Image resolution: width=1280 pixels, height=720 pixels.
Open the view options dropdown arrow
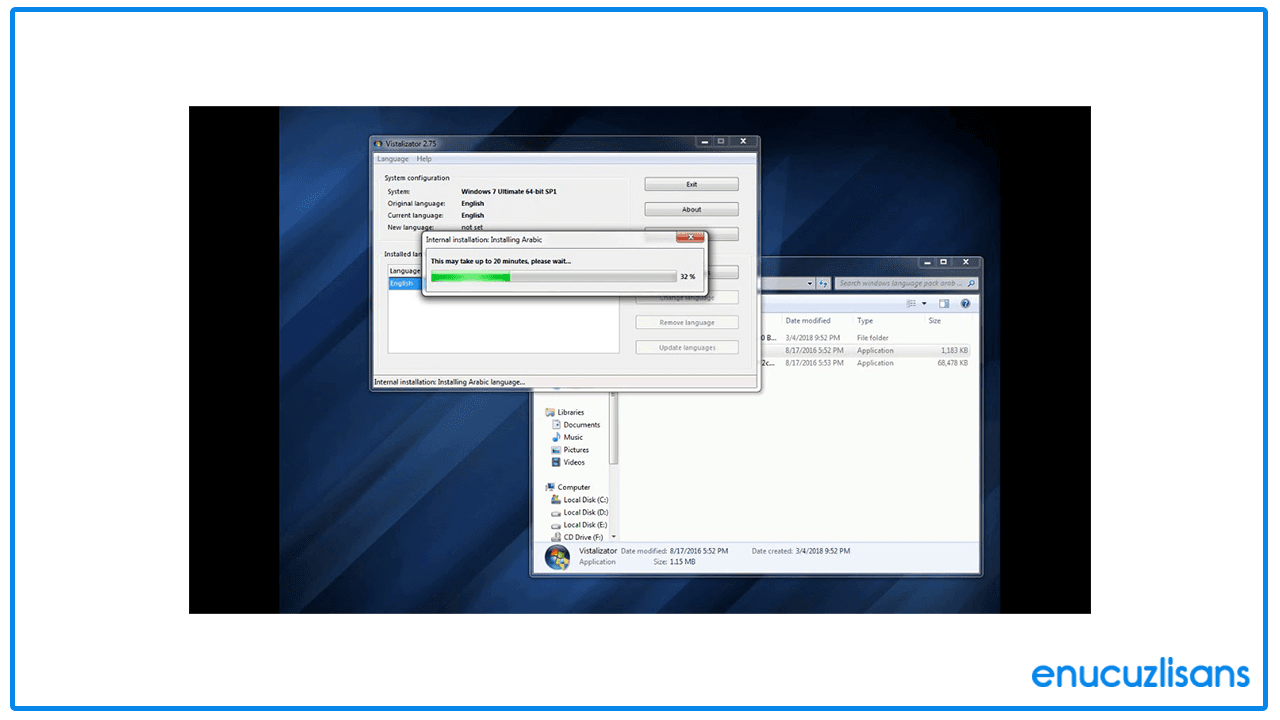pyautogui.click(x=924, y=303)
